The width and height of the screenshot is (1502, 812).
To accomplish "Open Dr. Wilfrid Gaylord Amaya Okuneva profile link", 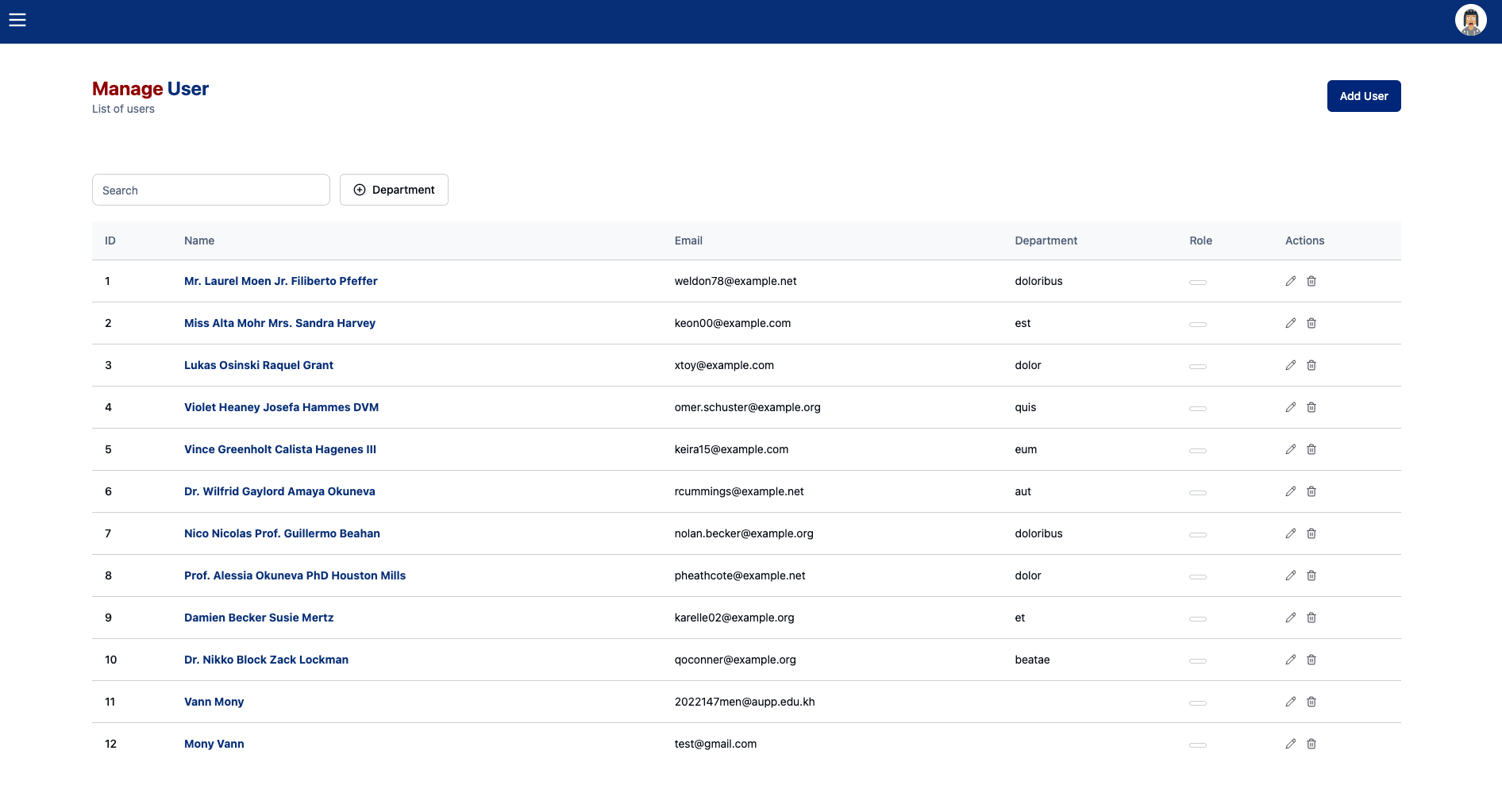I will [x=279, y=491].
